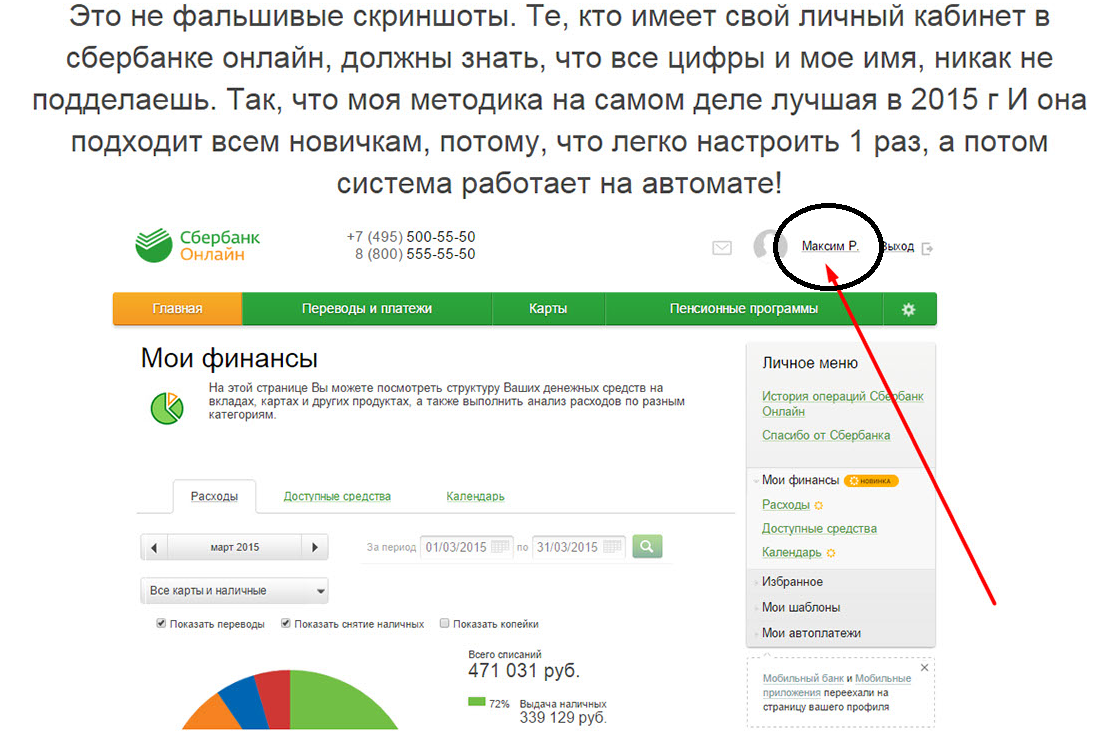Click the март 2015 month label
The image size is (1096, 737).
(x=235, y=548)
